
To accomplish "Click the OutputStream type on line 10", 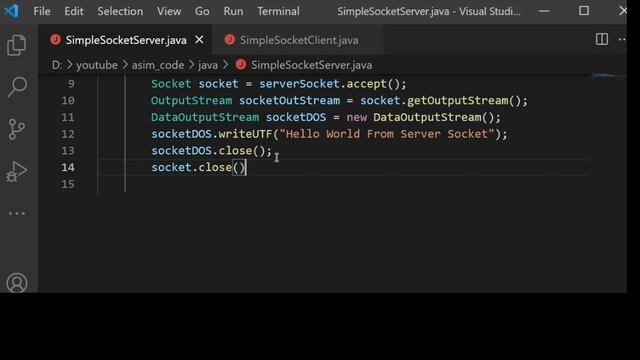I will point(191,100).
